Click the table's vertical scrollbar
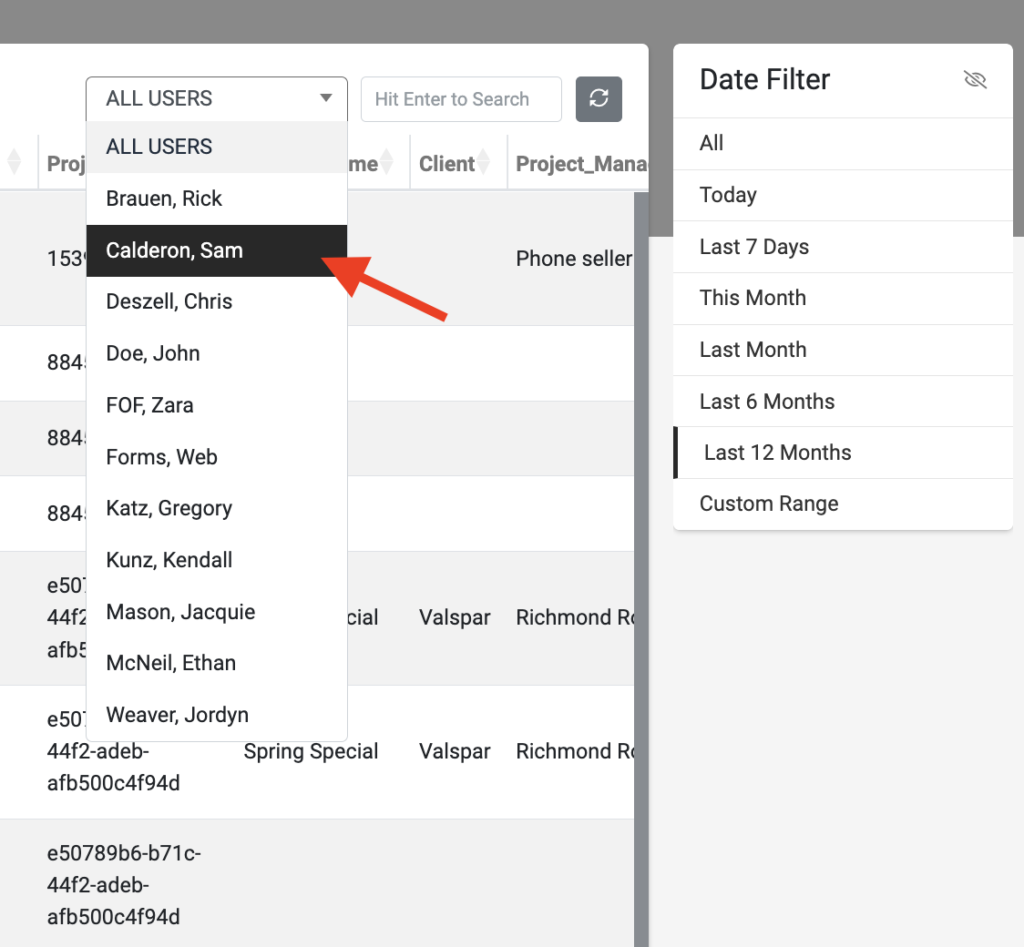1024x947 pixels. [x=641, y=568]
